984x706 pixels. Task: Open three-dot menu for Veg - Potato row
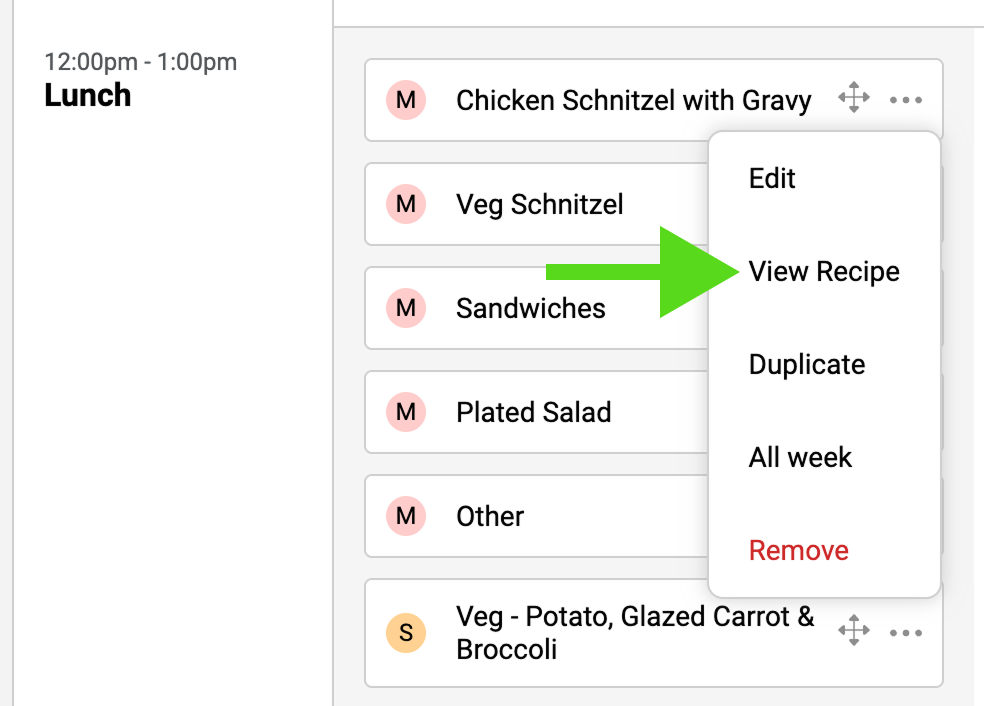pyautogui.click(x=905, y=633)
